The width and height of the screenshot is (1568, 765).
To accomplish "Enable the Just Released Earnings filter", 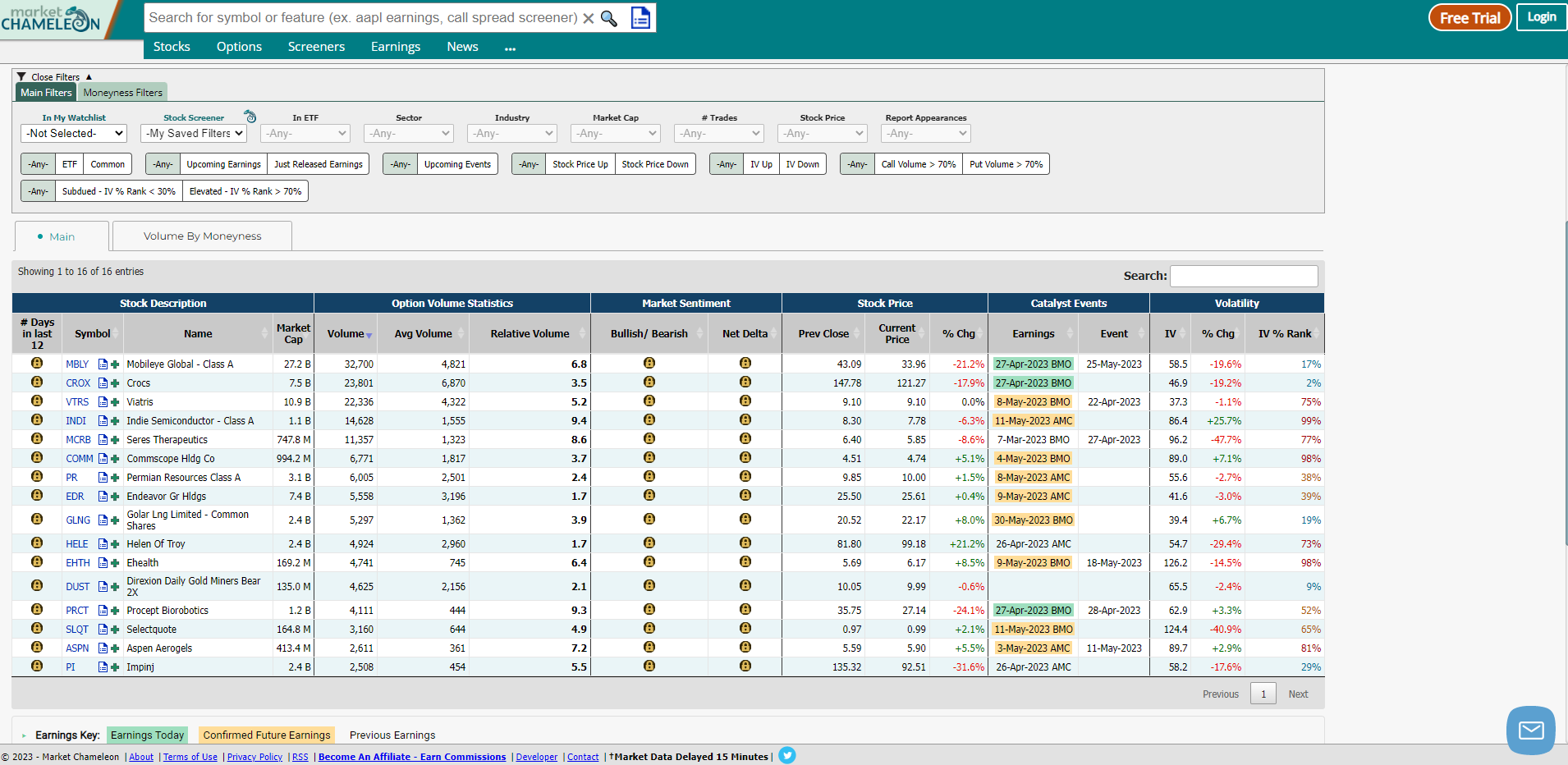I will pyautogui.click(x=319, y=164).
